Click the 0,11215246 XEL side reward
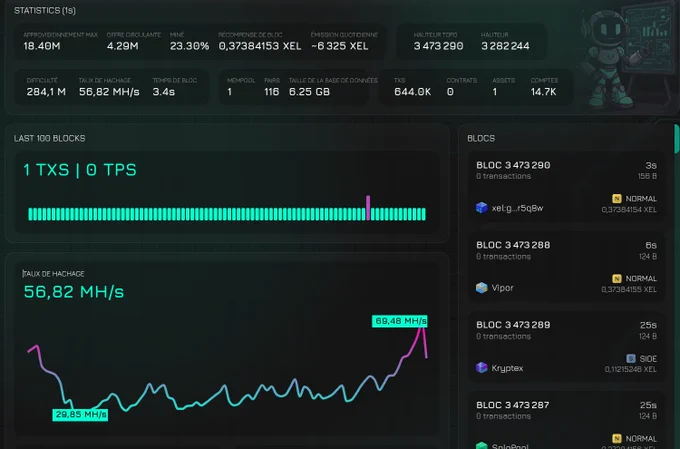Screen dimensions: 680x449 [x=631, y=370]
